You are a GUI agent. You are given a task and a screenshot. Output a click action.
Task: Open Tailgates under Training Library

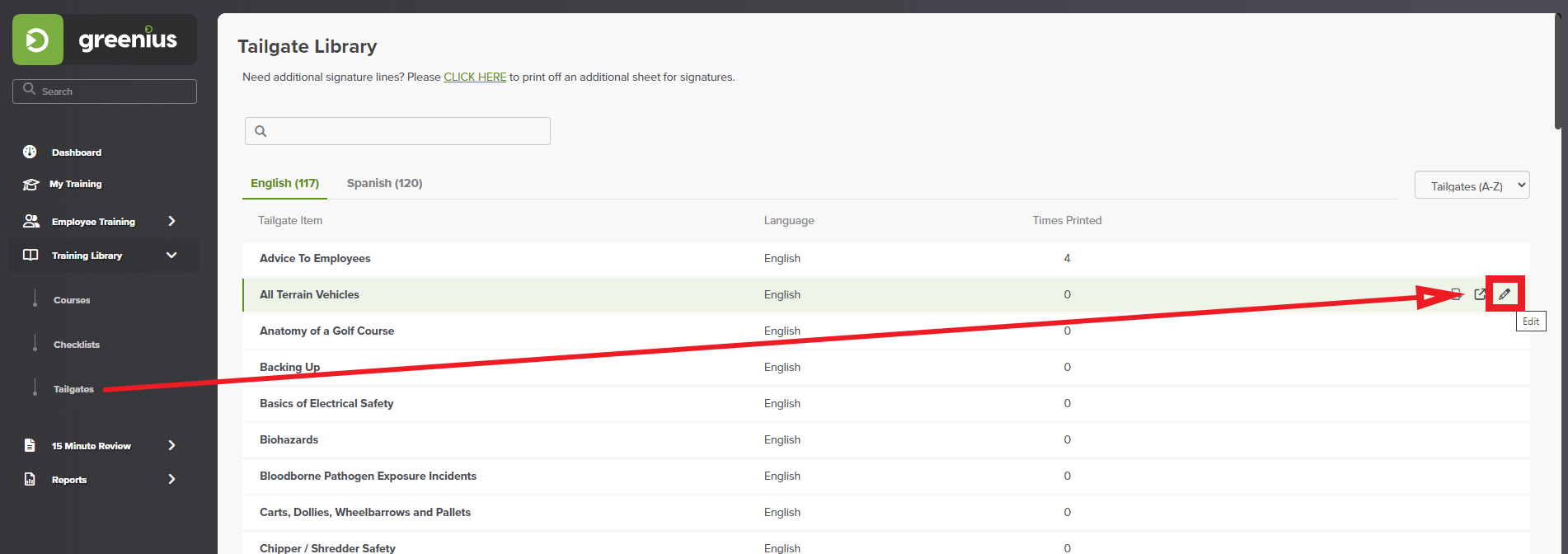tap(73, 389)
